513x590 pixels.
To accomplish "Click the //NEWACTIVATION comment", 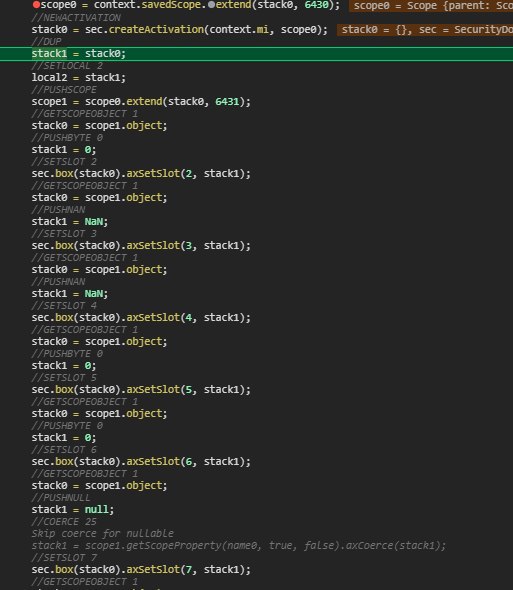I will 76,18.
